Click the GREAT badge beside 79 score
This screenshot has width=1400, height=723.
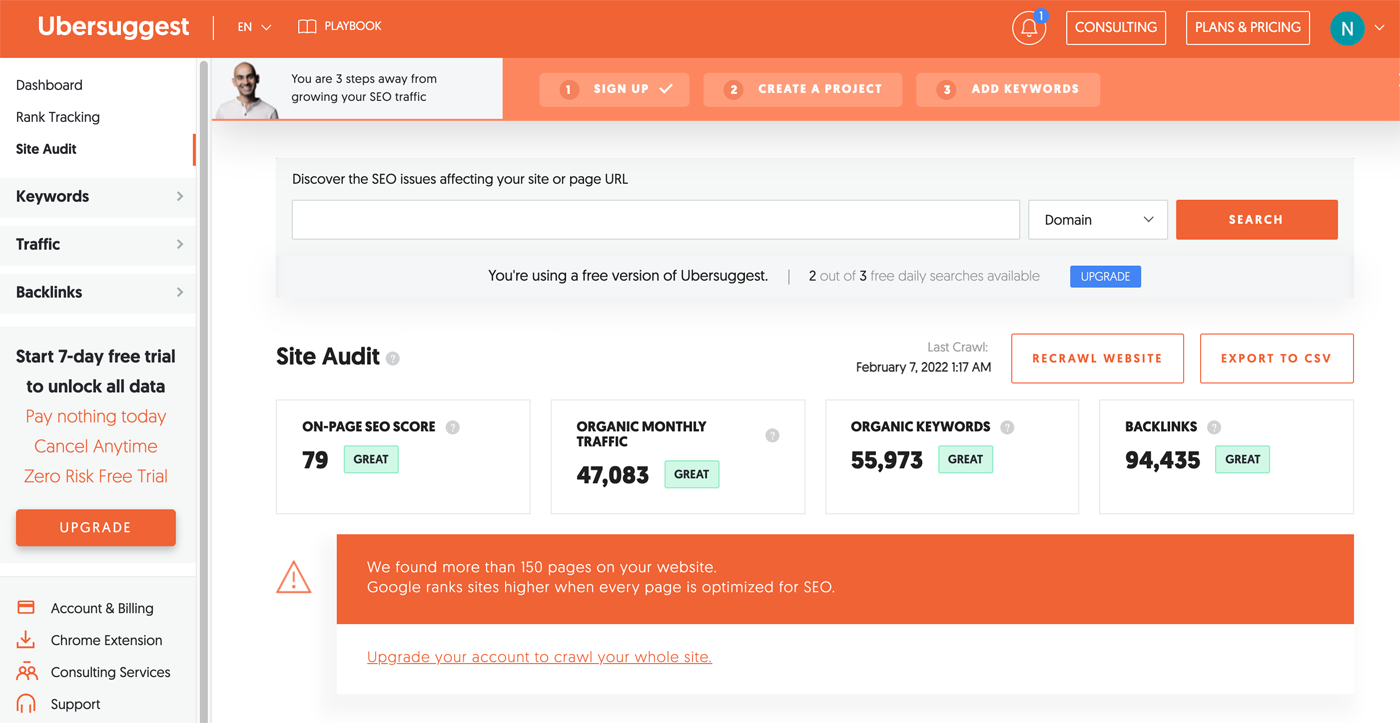[x=371, y=459]
